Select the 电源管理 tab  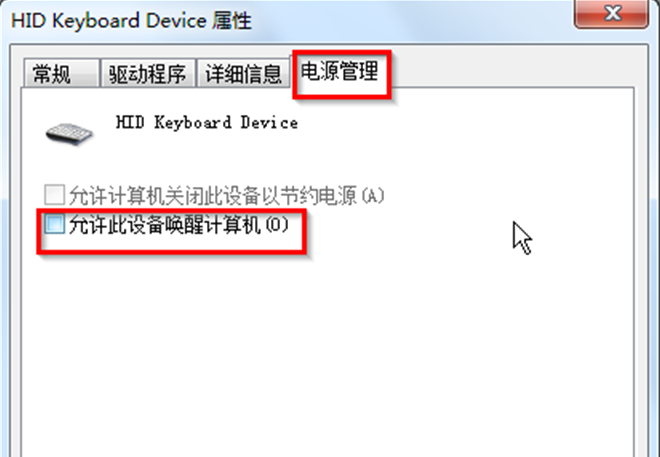[339, 71]
